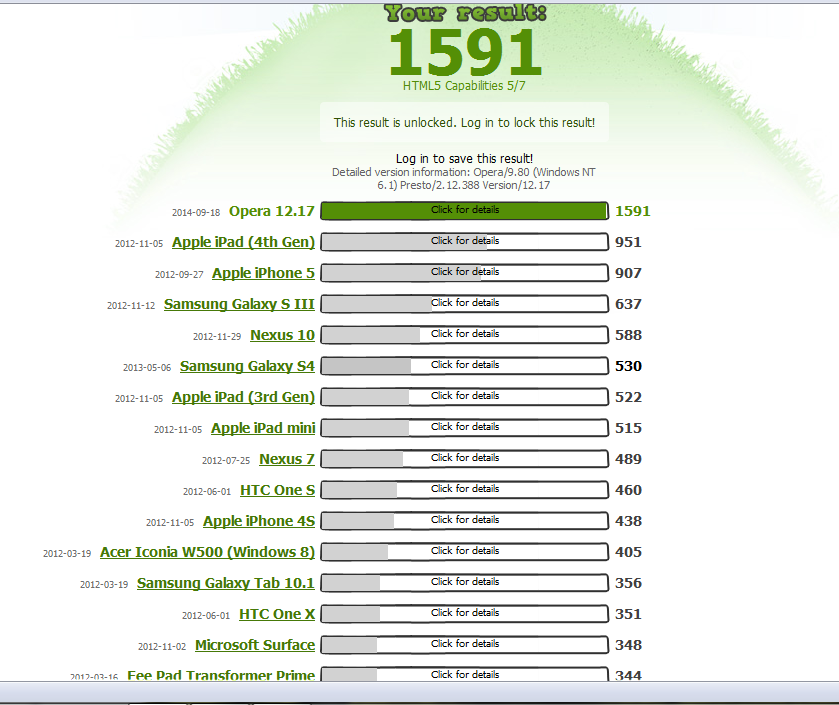Click the green 1591 score beside Opera bar

632,211
